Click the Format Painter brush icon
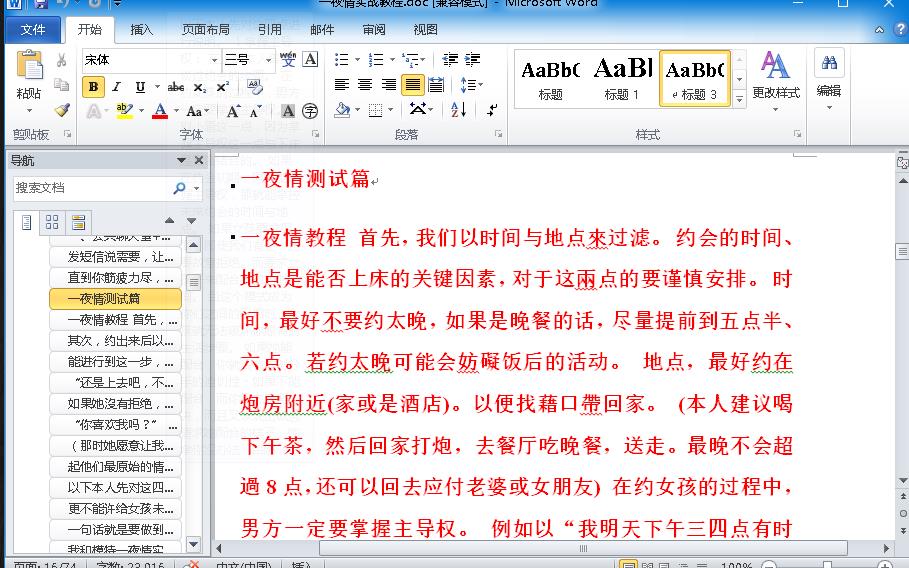The image size is (909, 568). 62,111
